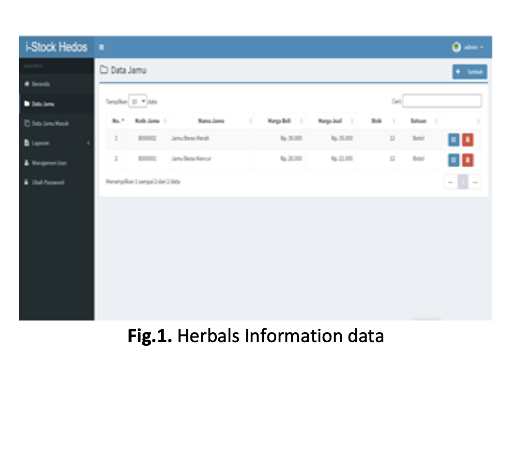Screen dimensions: 526x476
Task: Open the Tampilkan entries count dropdown
Action: coord(138,101)
